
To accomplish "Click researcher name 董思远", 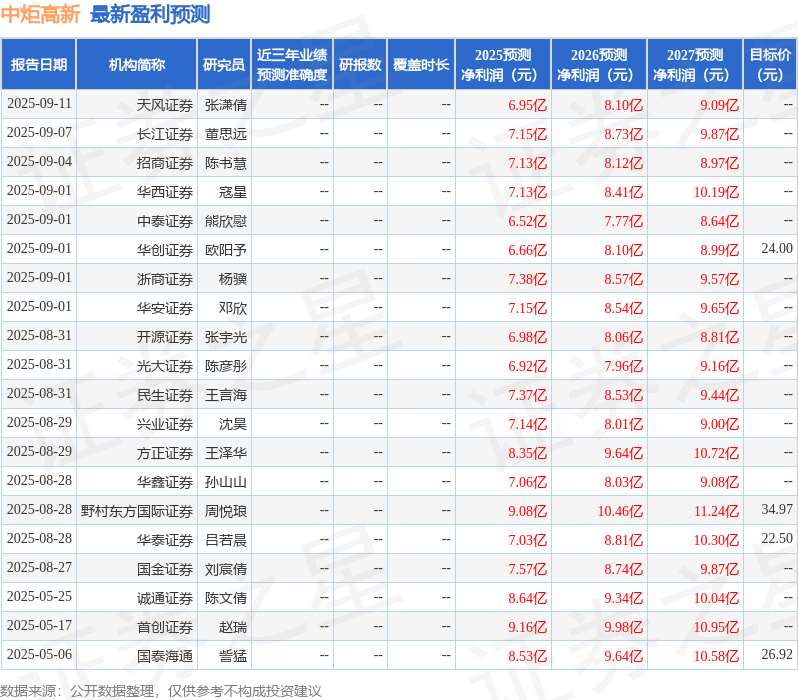I will (225, 134).
